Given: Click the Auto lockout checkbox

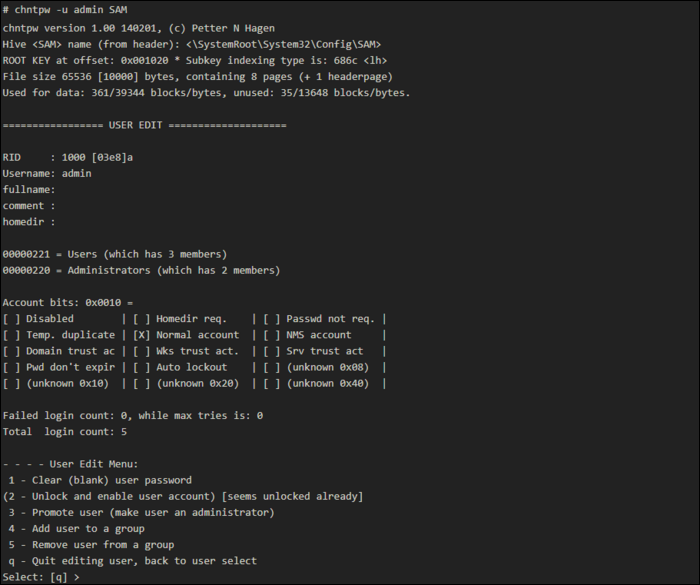Looking at the screenshot, I should 142,367.
